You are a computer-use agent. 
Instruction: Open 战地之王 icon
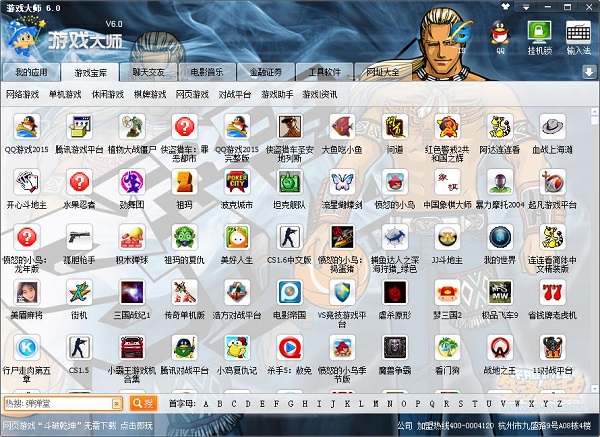[x=500, y=347]
